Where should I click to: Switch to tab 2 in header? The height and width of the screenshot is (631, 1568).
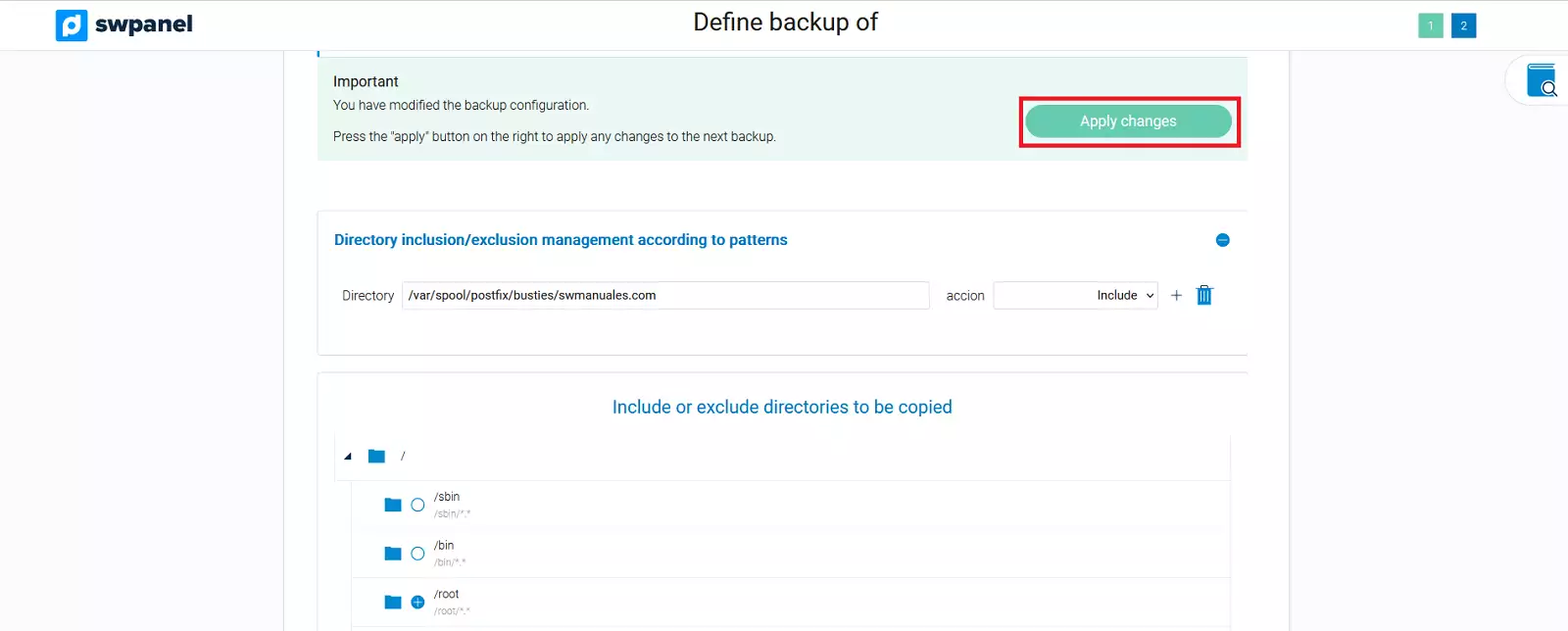1463,25
